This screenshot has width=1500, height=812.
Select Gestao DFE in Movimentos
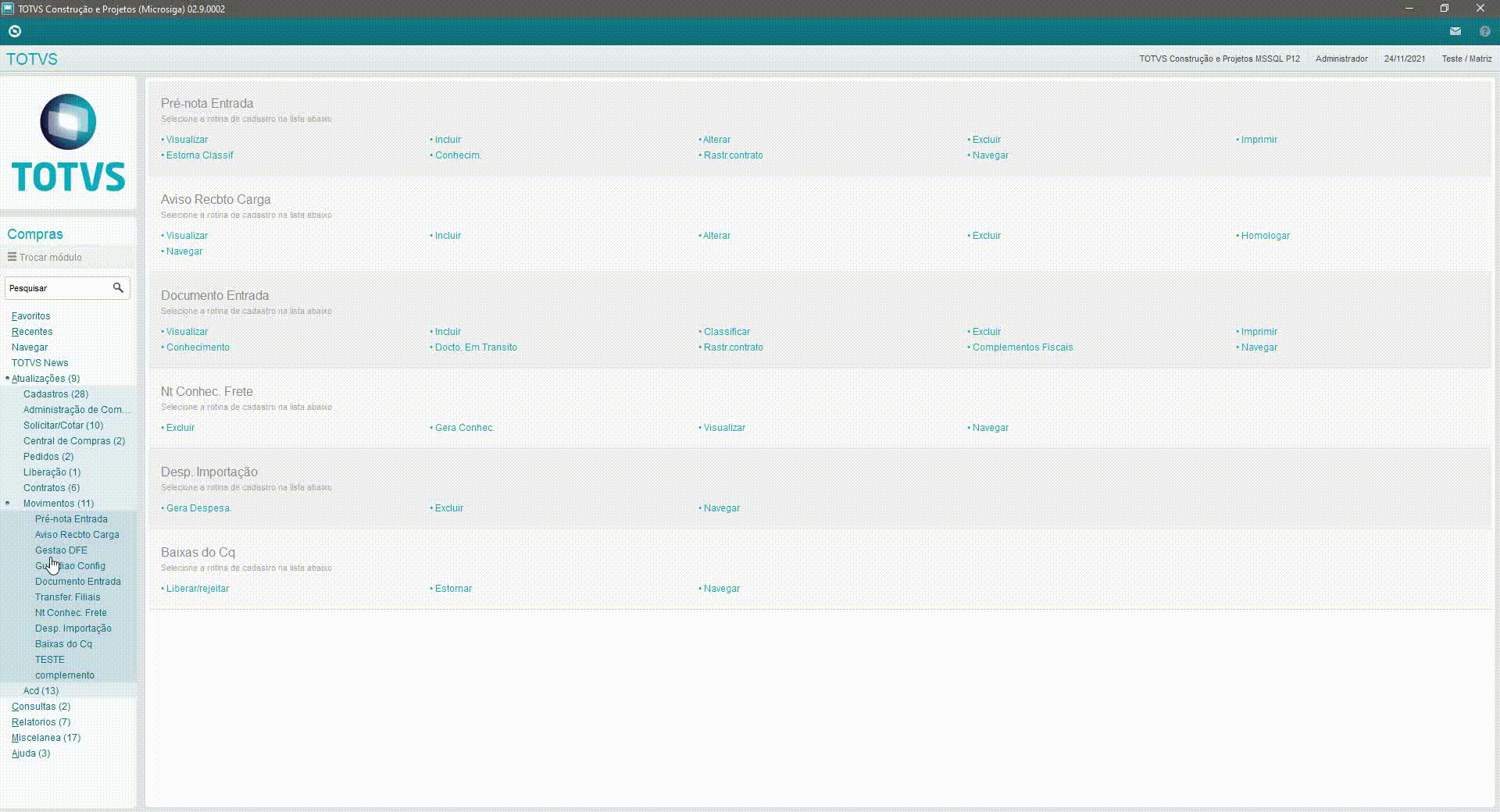(61, 550)
